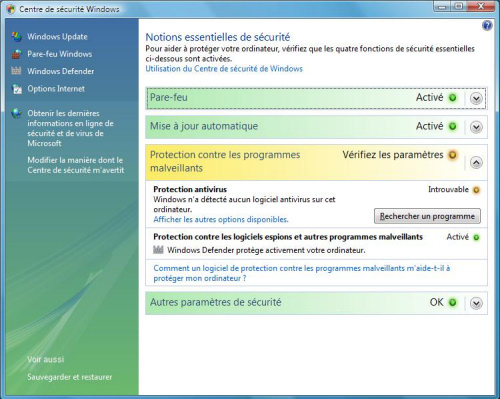Click the globe icon beside Obtenir les dernières informations

pos(16,113)
